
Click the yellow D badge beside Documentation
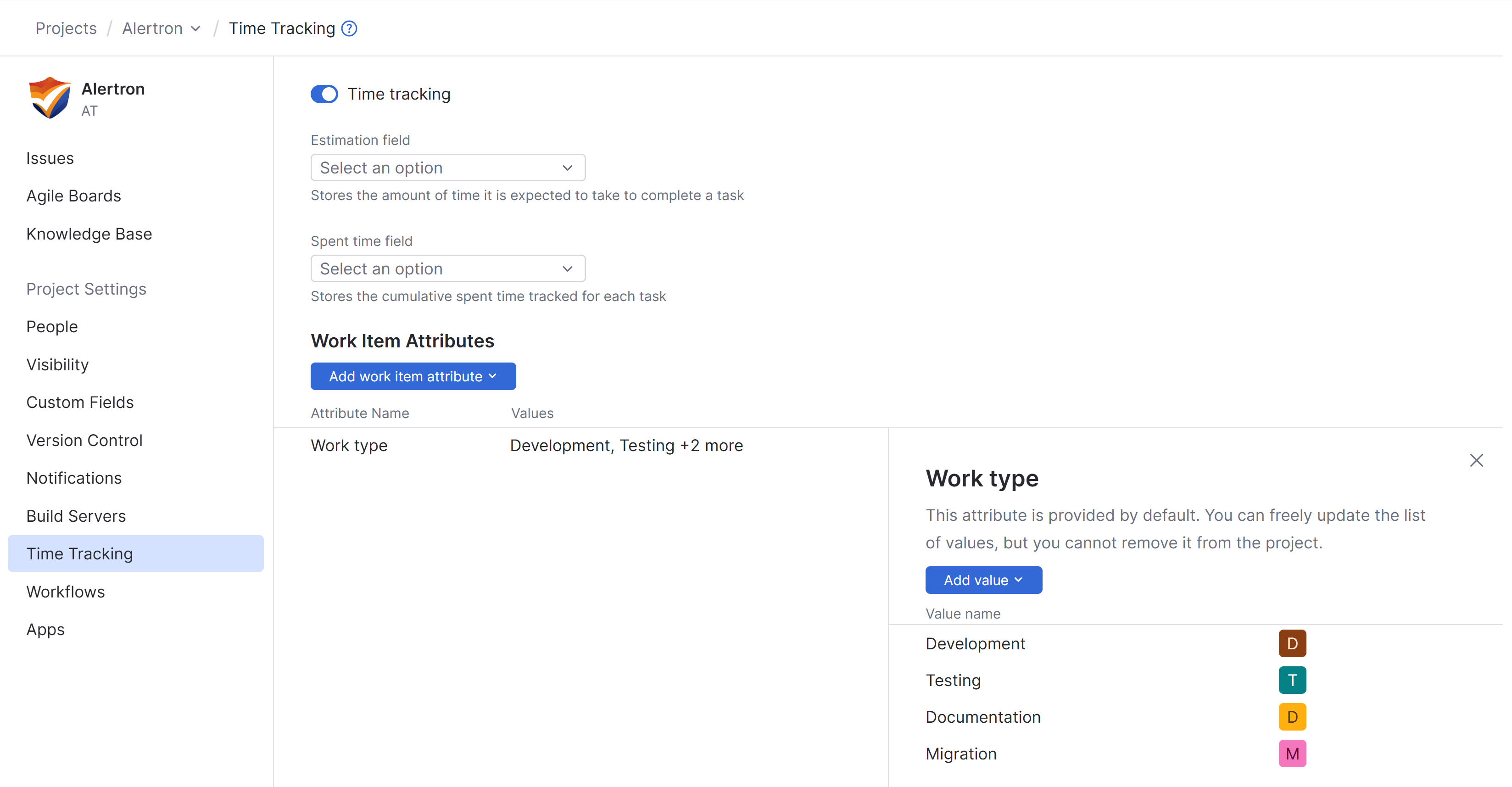(x=1292, y=717)
